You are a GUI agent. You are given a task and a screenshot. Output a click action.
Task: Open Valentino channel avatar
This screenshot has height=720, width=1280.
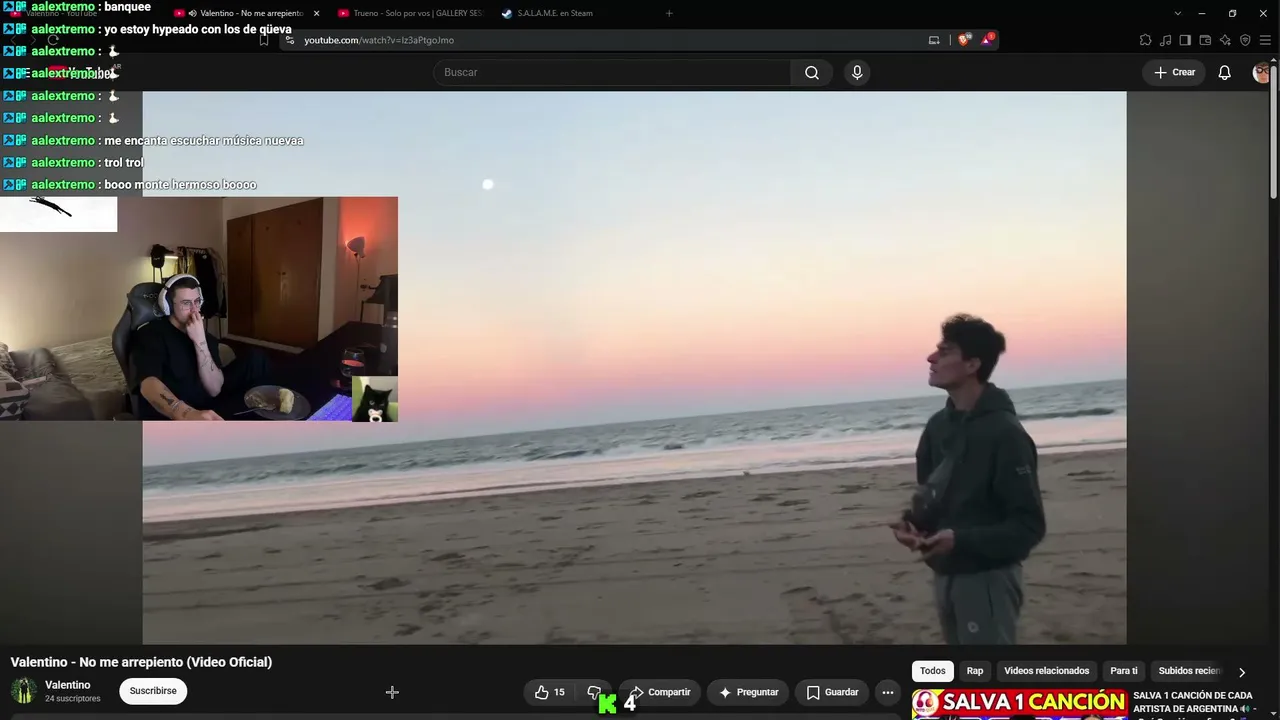24,691
